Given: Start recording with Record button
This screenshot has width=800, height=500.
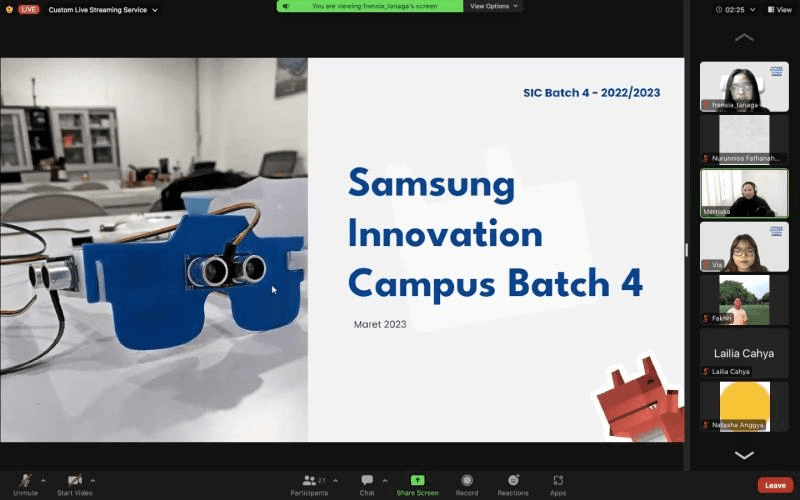Looking at the screenshot, I should [x=467, y=485].
